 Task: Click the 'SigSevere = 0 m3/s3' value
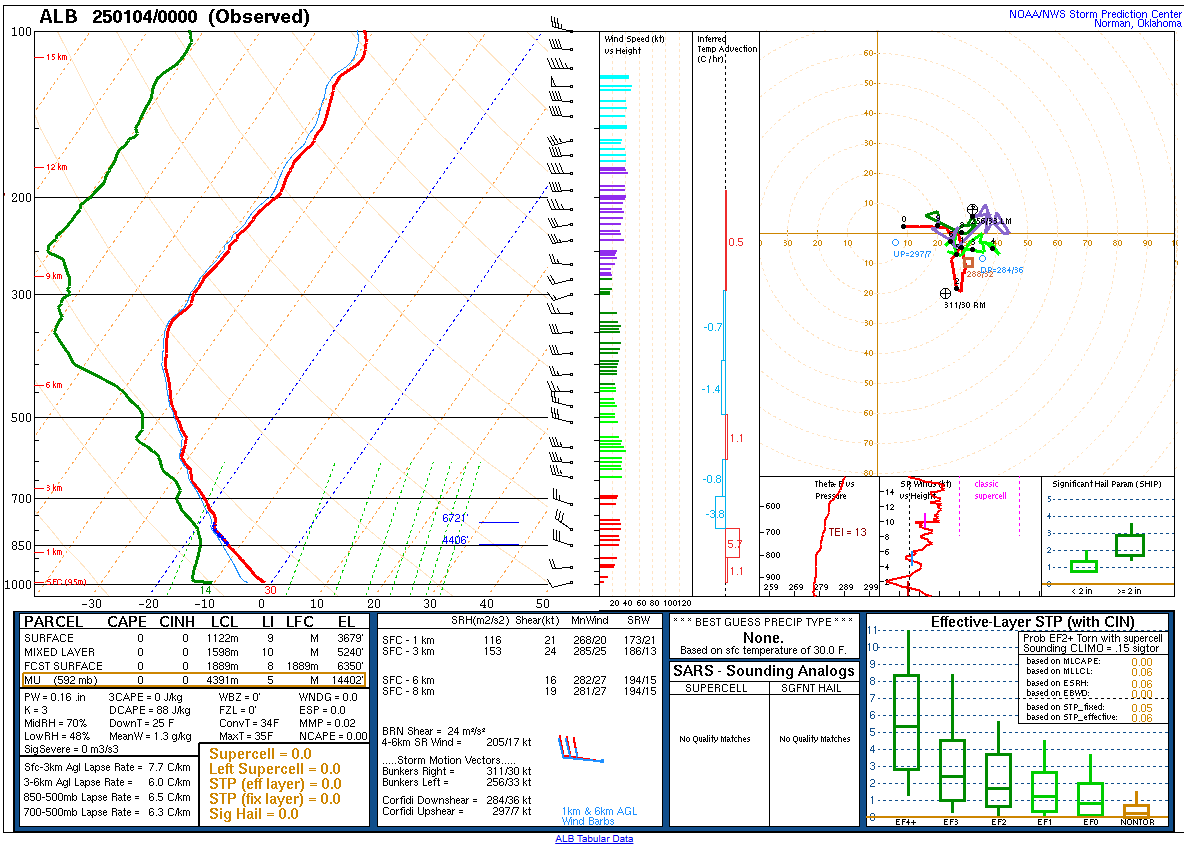tap(71, 750)
